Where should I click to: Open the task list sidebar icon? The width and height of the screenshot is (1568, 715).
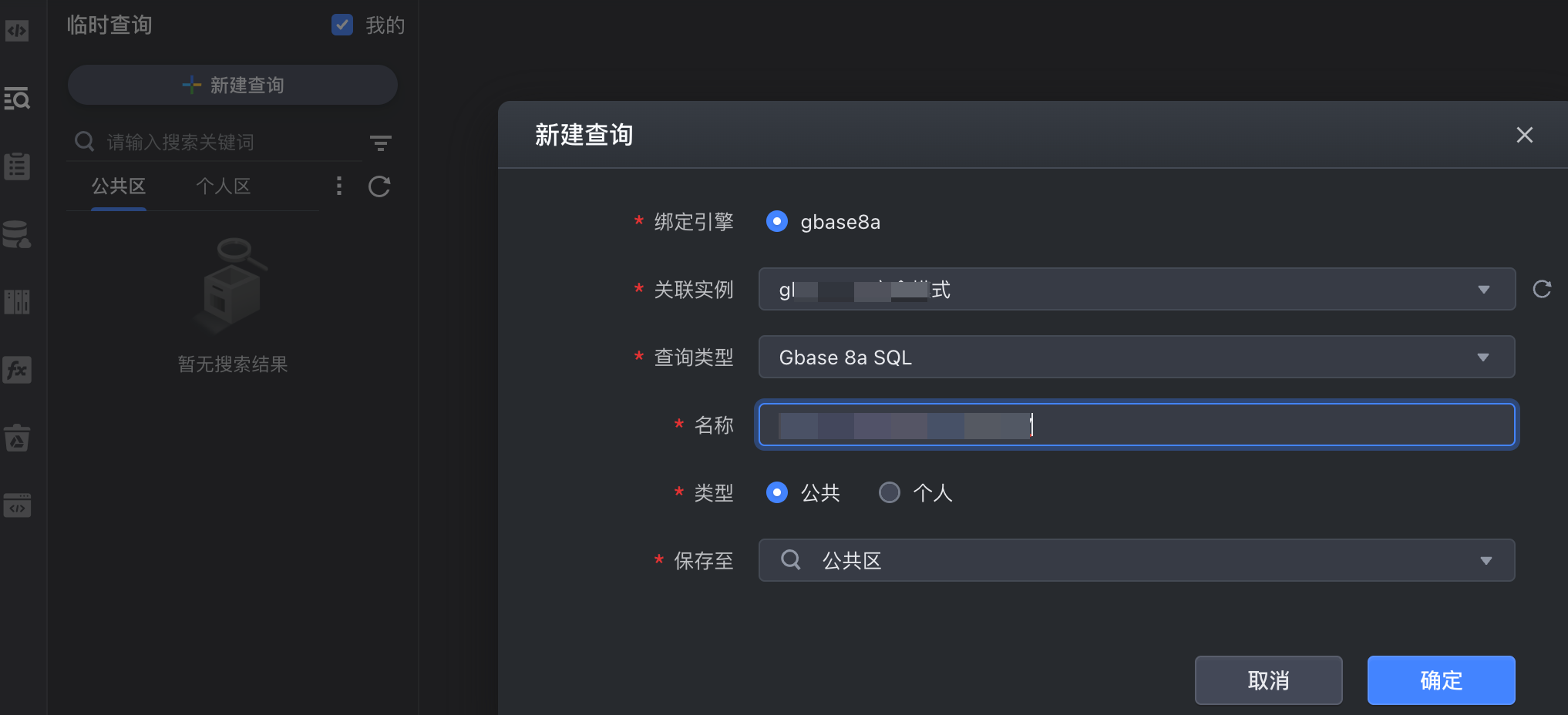[17, 166]
